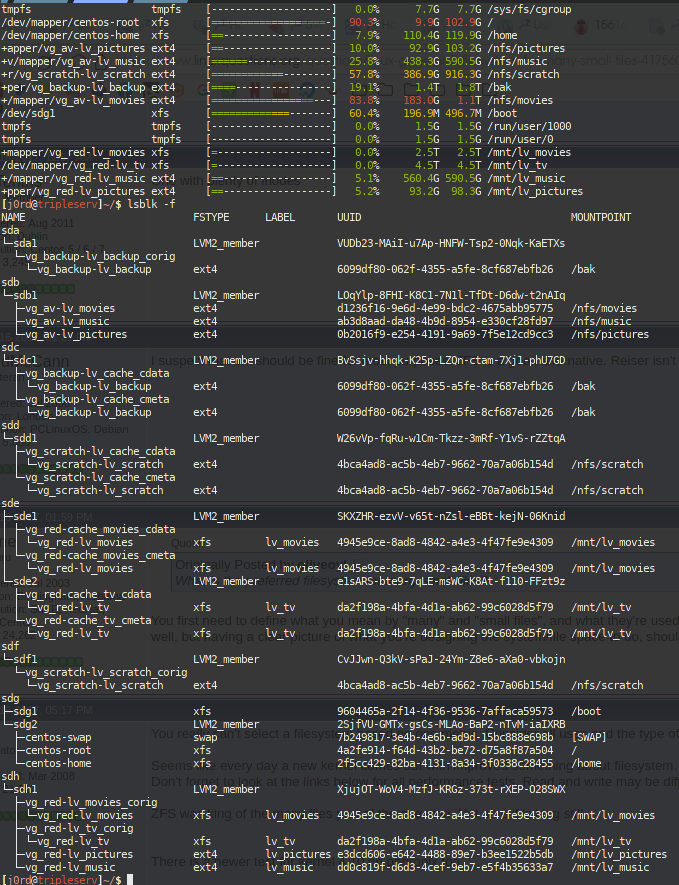This screenshot has height=885, width=679.
Task: Click UUID starting with LOqYlp-8FHI
Action: (x=451, y=295)
